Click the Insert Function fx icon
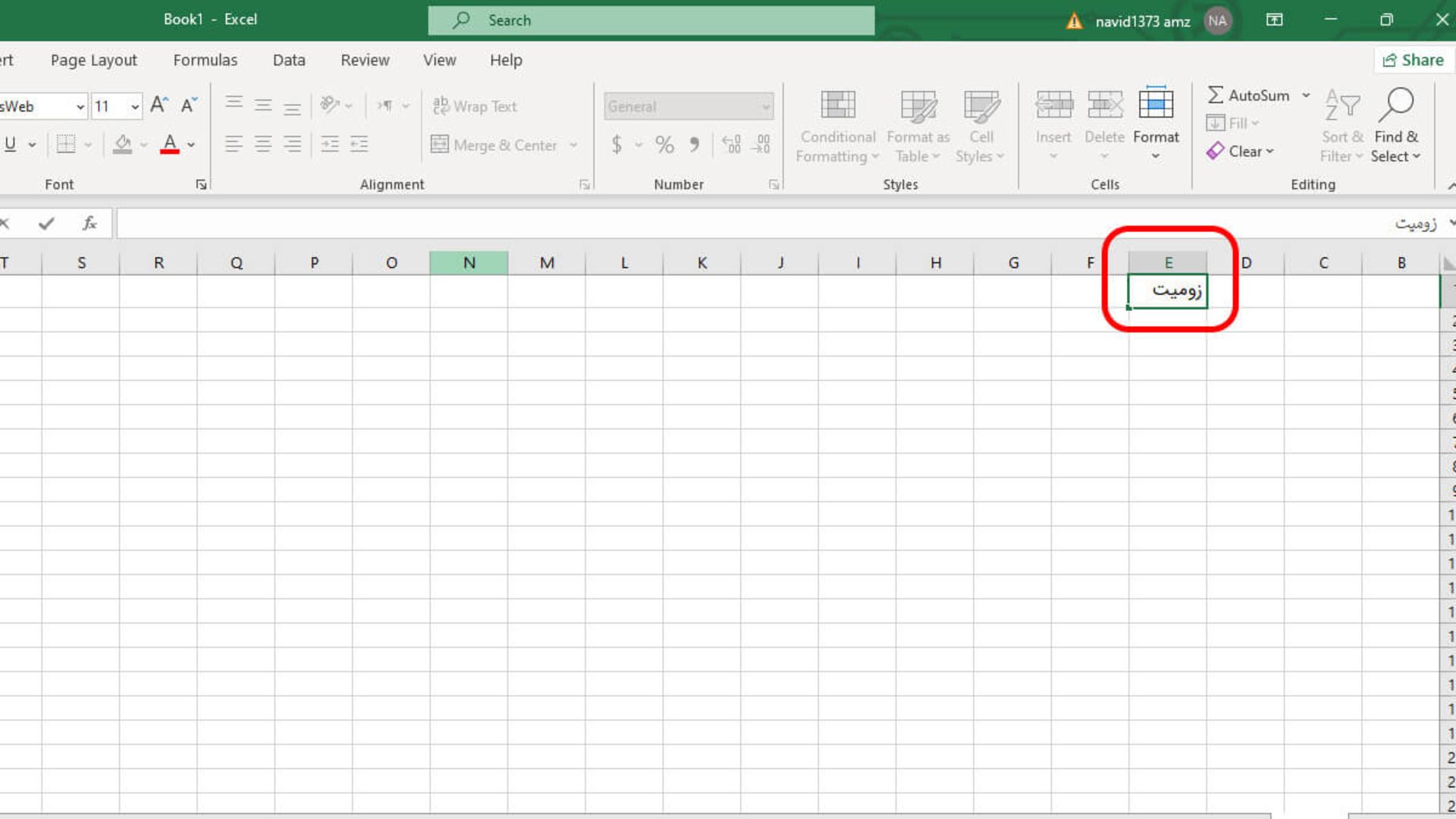The height and width of the screenshot is (819, 1456). tap(89, 224)
